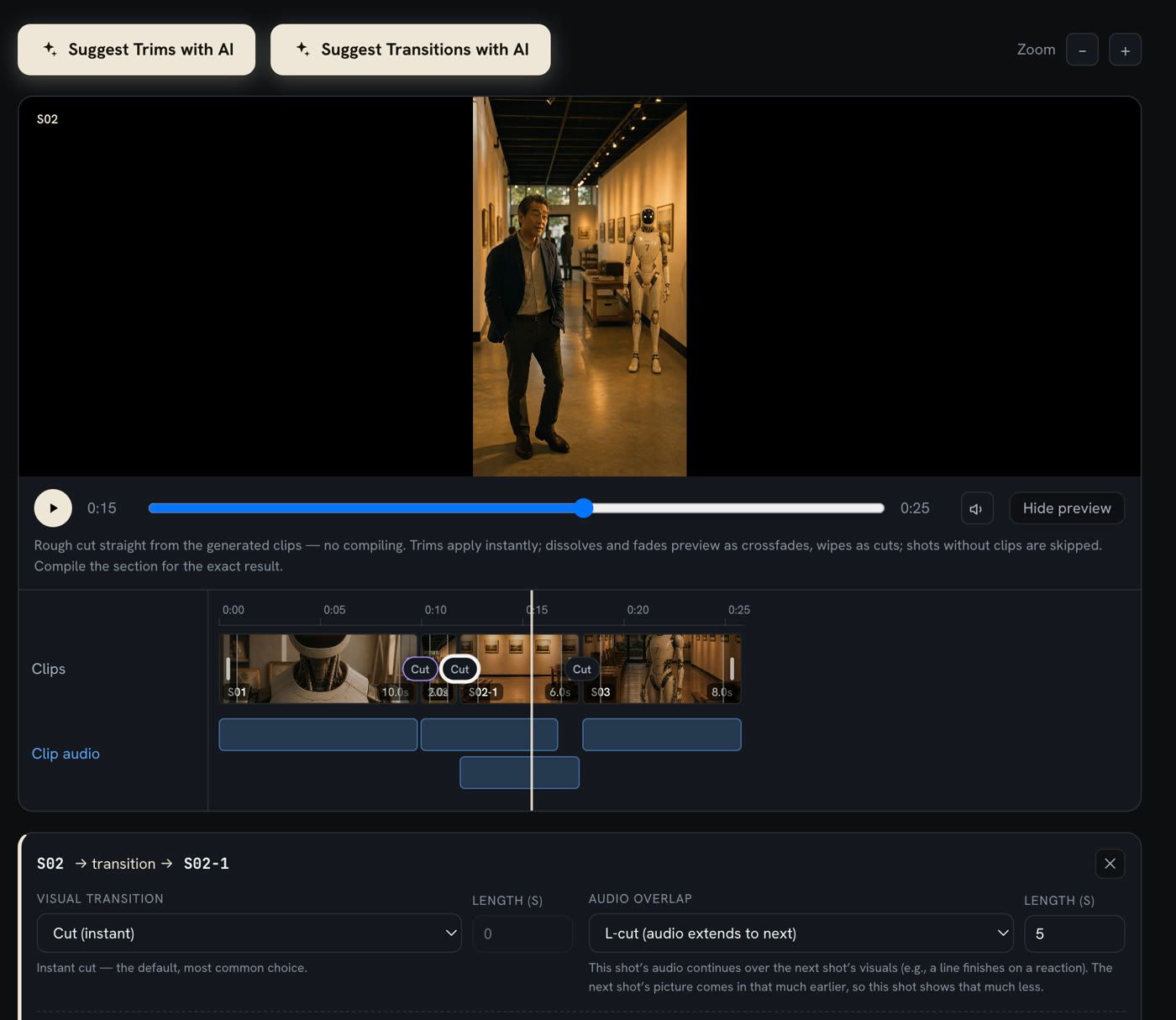The height and width of the screenshot is (1020, 1176).
Task: Click Hide preview button
Action: coord(1067,508)
